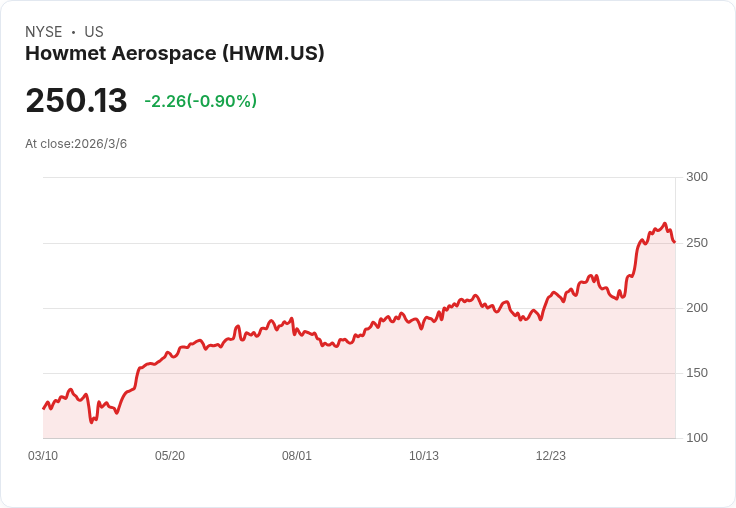Click the Howmet Aerospace (HWM.US) title
Screen dimensions: 736x508
pos(175,53)
